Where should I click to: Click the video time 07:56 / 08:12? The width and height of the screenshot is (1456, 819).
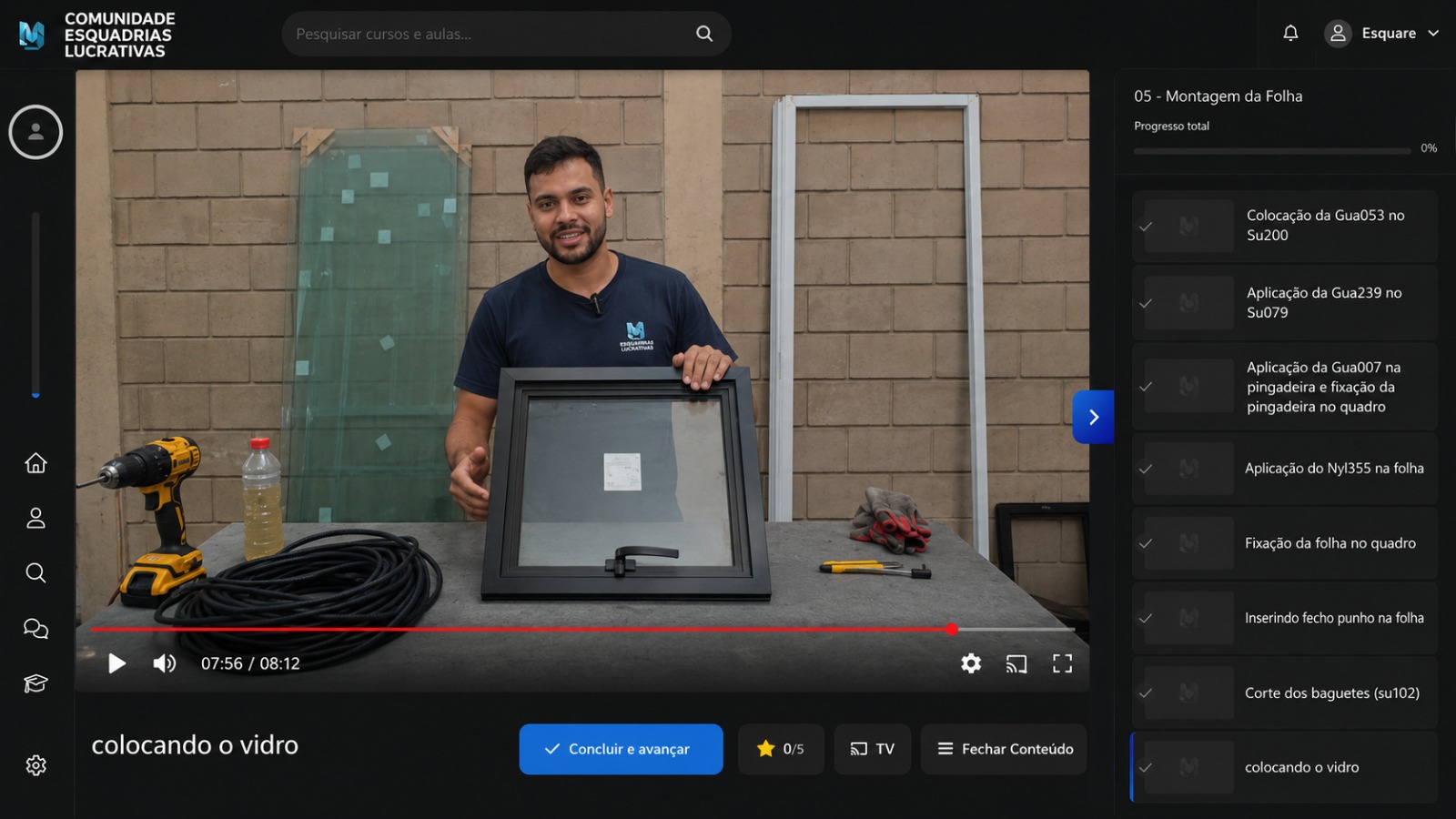click(x=250, y=663)
